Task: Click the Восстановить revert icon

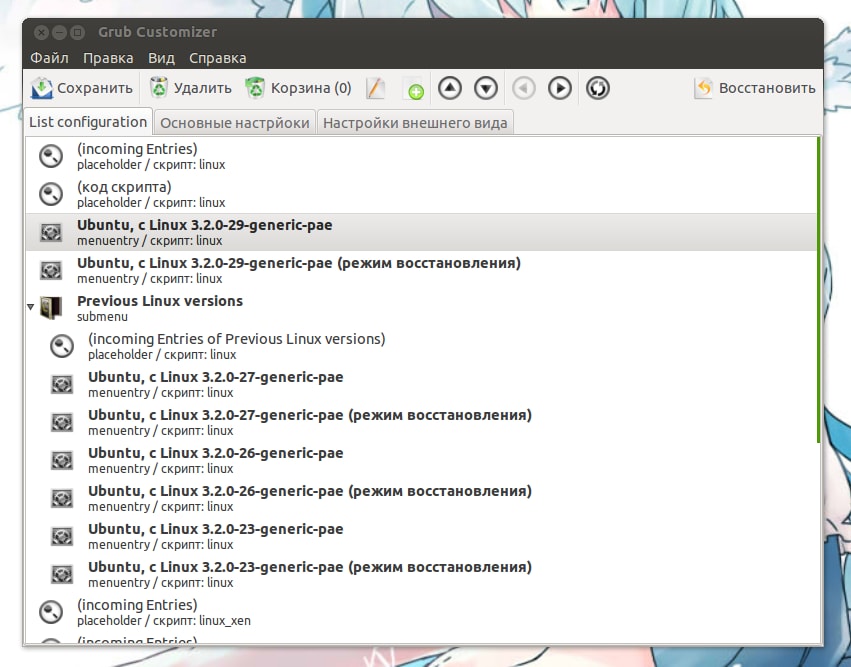Action: (703, 88)
